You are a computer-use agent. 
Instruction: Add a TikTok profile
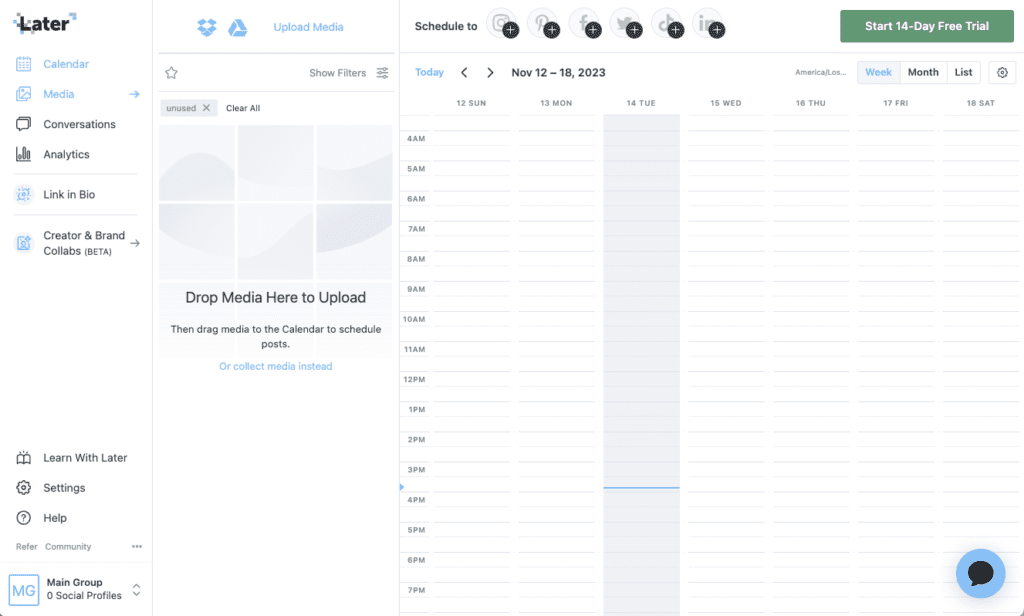(x=667, y=25)
